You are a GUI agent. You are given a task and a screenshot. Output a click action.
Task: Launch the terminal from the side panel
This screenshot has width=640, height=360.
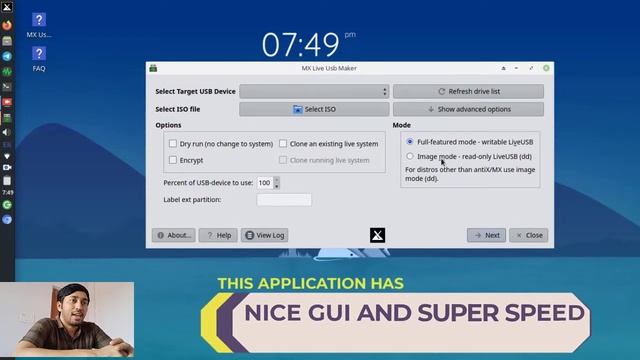pyautogui.click(x=7, y=87)
